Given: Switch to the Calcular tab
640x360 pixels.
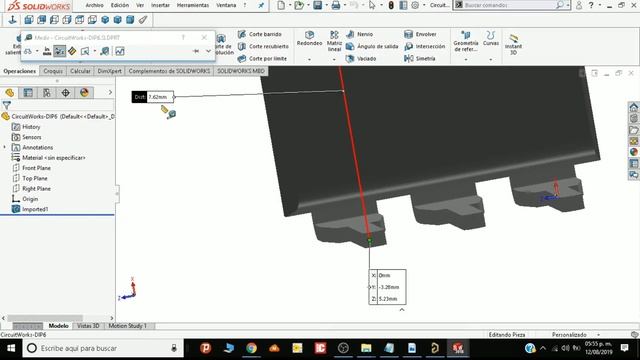Looking at the screenshot, I should [x=80, y=71].
